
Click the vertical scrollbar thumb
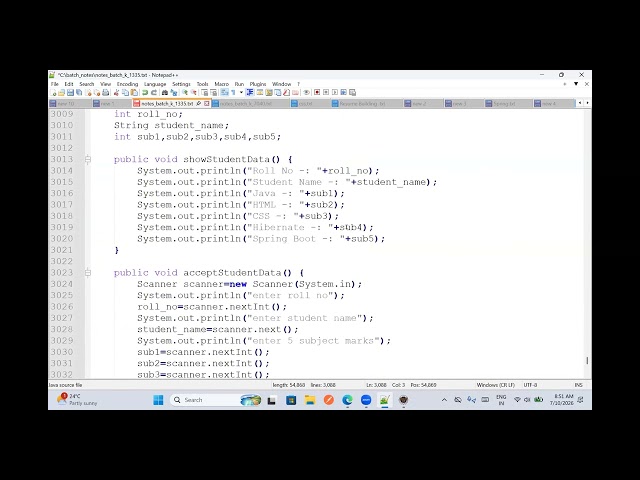pos(587,360)
